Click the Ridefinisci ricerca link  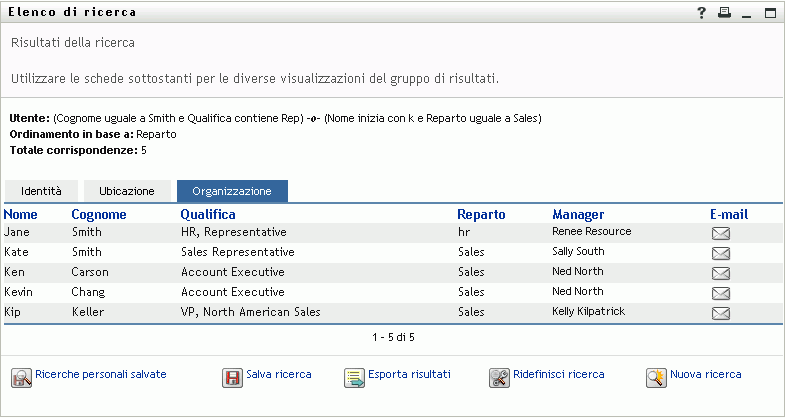(558, 374)
